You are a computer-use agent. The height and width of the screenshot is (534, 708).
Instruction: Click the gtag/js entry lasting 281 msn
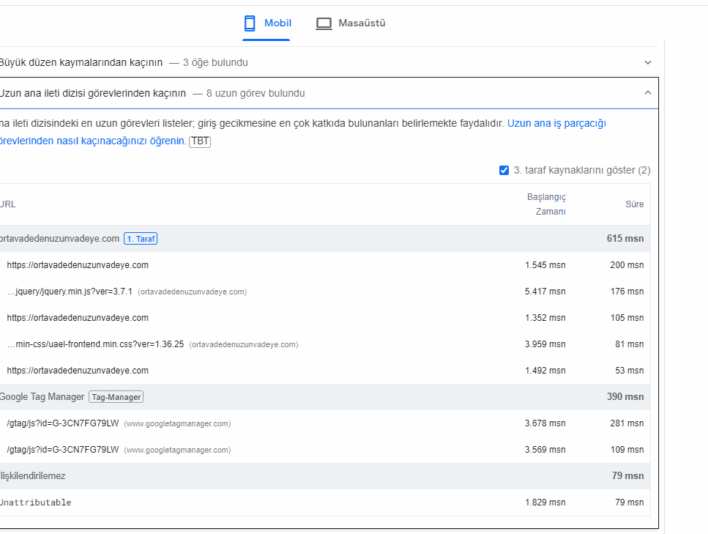(62, 423)
